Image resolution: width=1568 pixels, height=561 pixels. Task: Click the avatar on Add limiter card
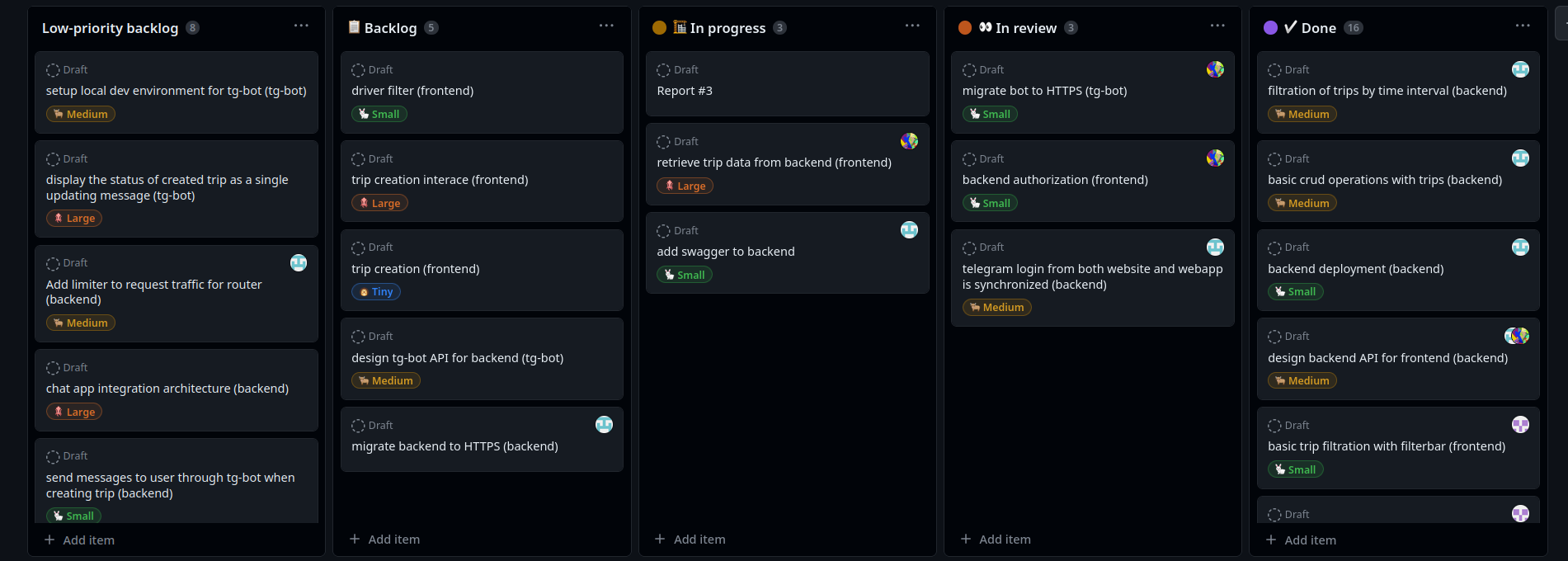[x=299, y=262]
